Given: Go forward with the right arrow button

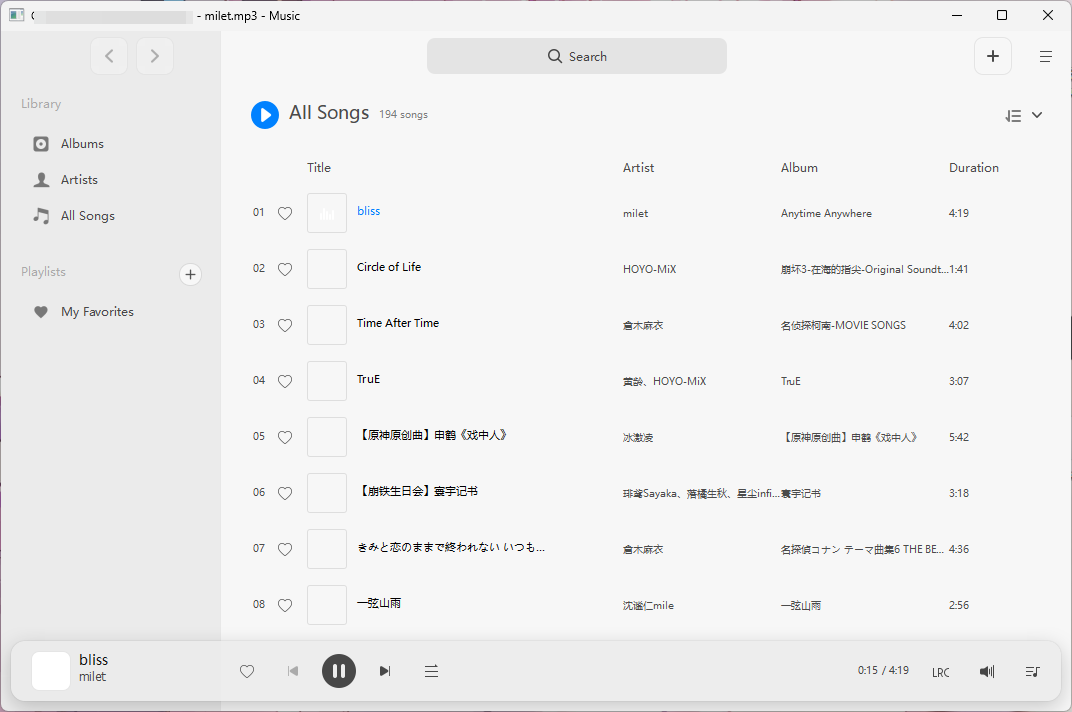Looking at the screenshot, I should (155, 56).
